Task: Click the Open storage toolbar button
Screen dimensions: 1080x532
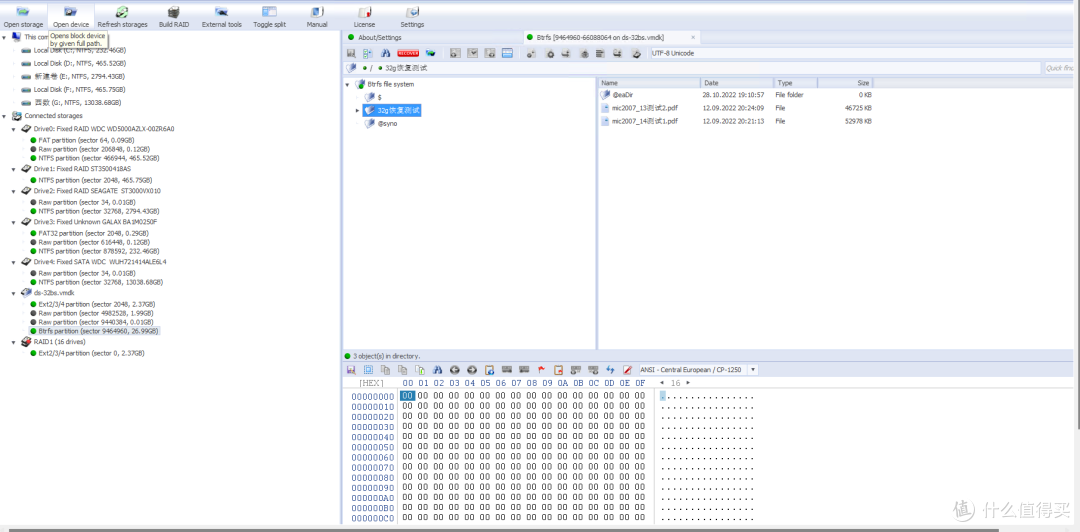Action: (23, 17)
